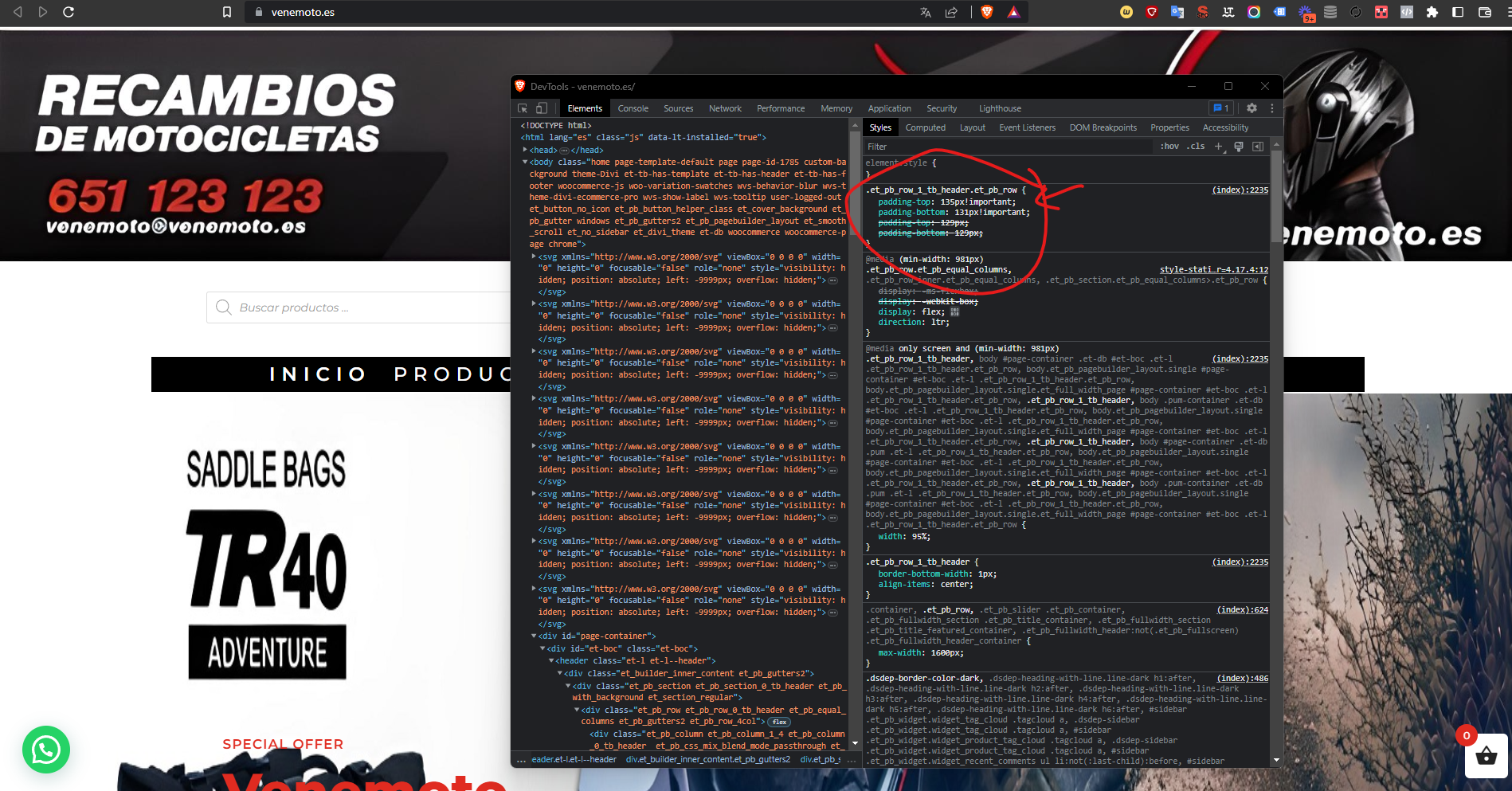Open DevTools settings gear
This screenshot has height=791, width=1512.
pyautogui.click(x=1252, y=108)
